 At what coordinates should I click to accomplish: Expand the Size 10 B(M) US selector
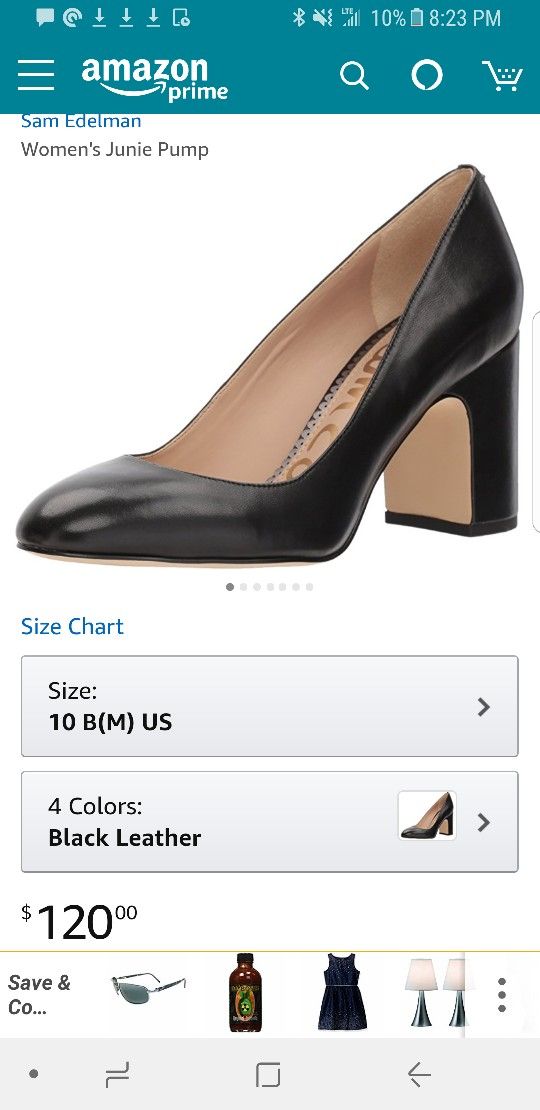point(270,706)
